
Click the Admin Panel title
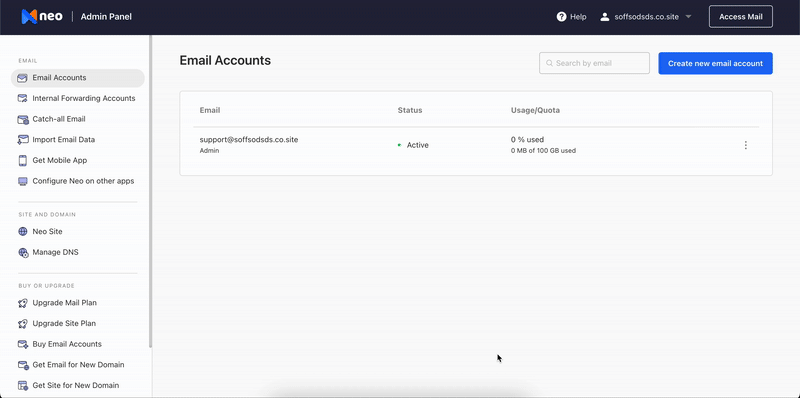(x=106, y=17)
